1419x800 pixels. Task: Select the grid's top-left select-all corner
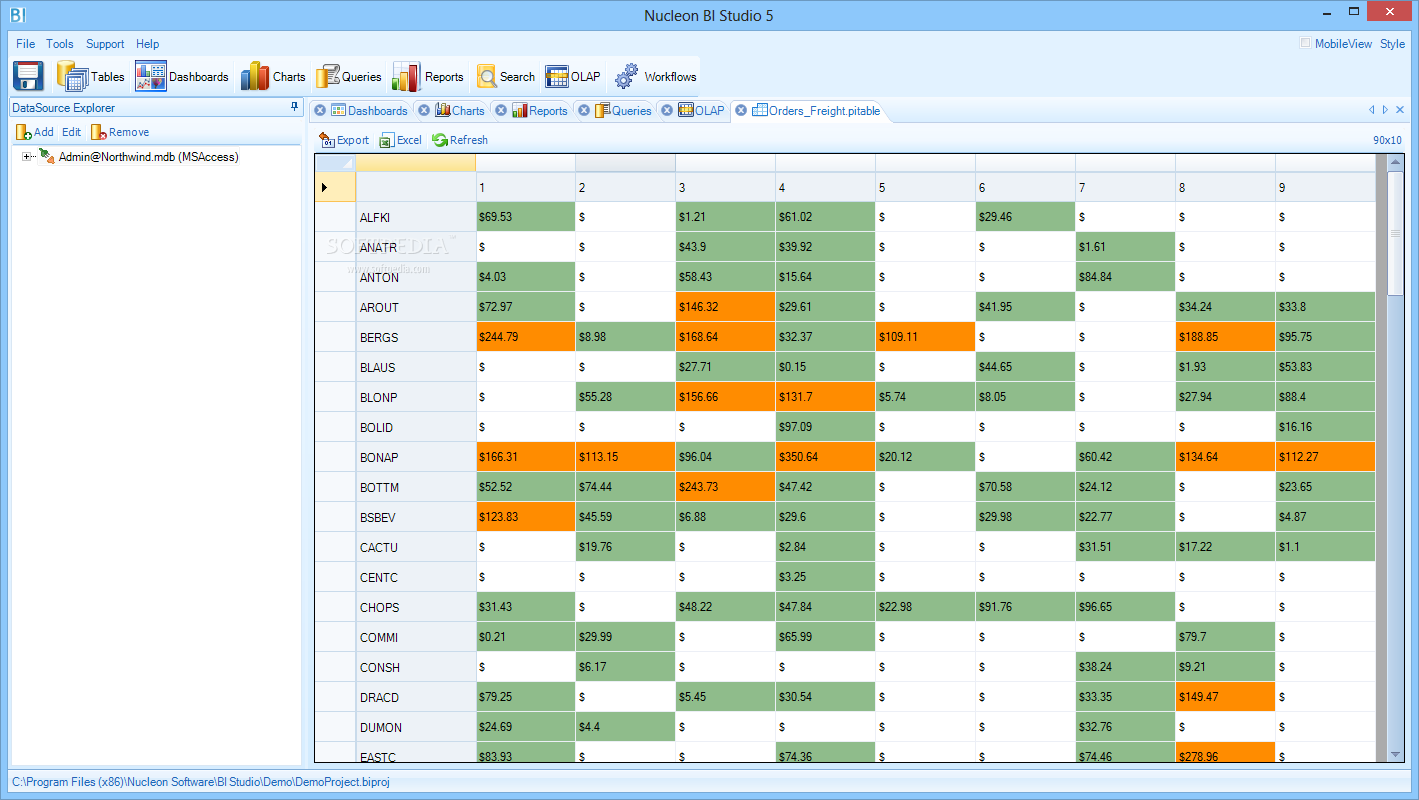pyautogui.click(x=335, y=163)
